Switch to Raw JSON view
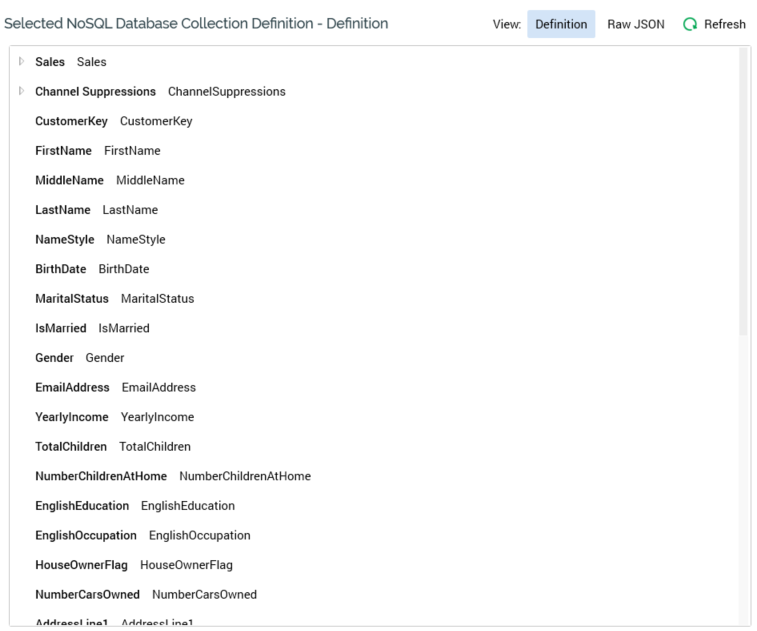The width and height of the screenshot is (757, 631). click(635, 24)
